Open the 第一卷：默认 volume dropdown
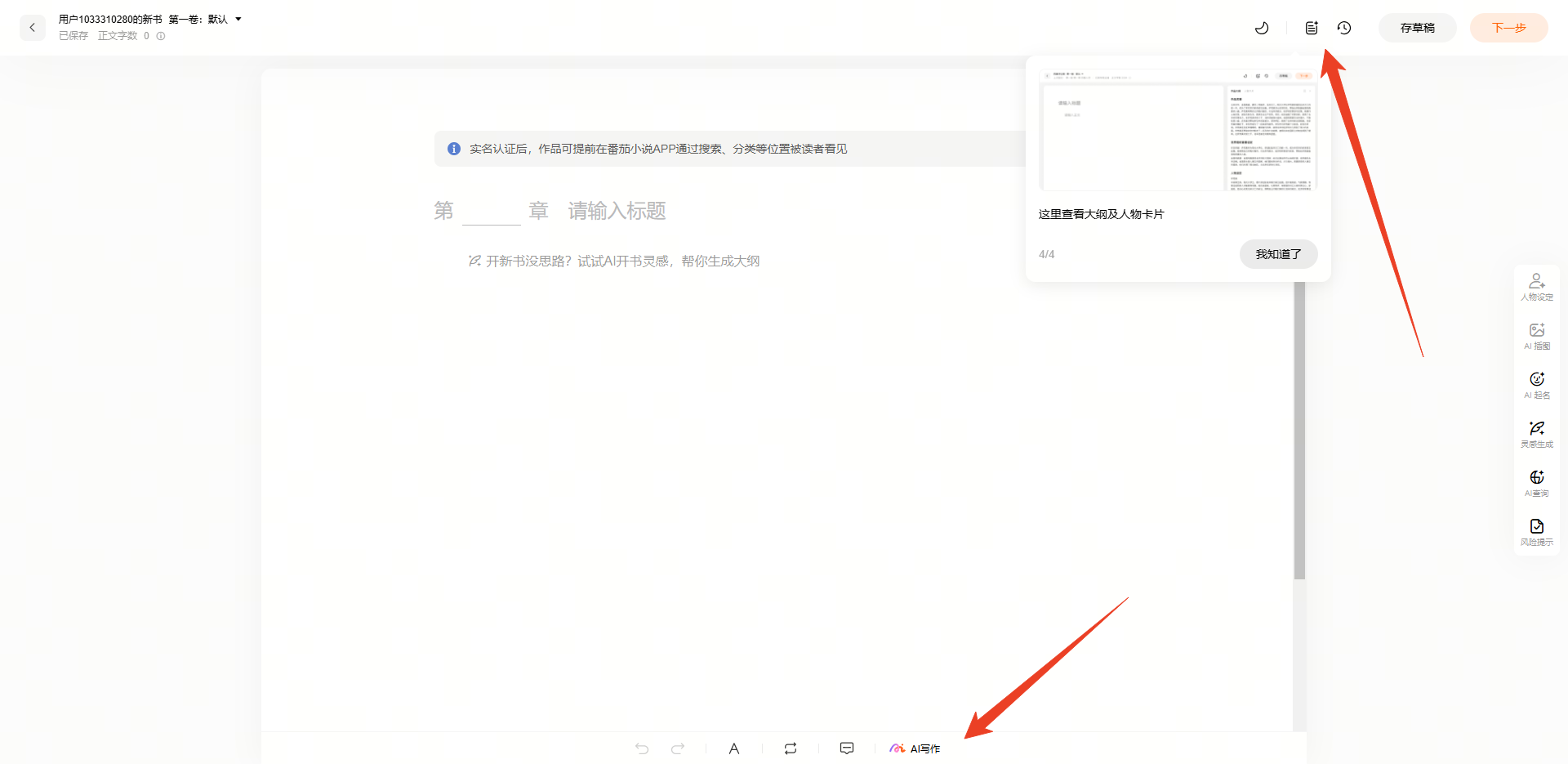Image resolution: width=1568 pixels, height=764 pixels. (x=205, y=19)
